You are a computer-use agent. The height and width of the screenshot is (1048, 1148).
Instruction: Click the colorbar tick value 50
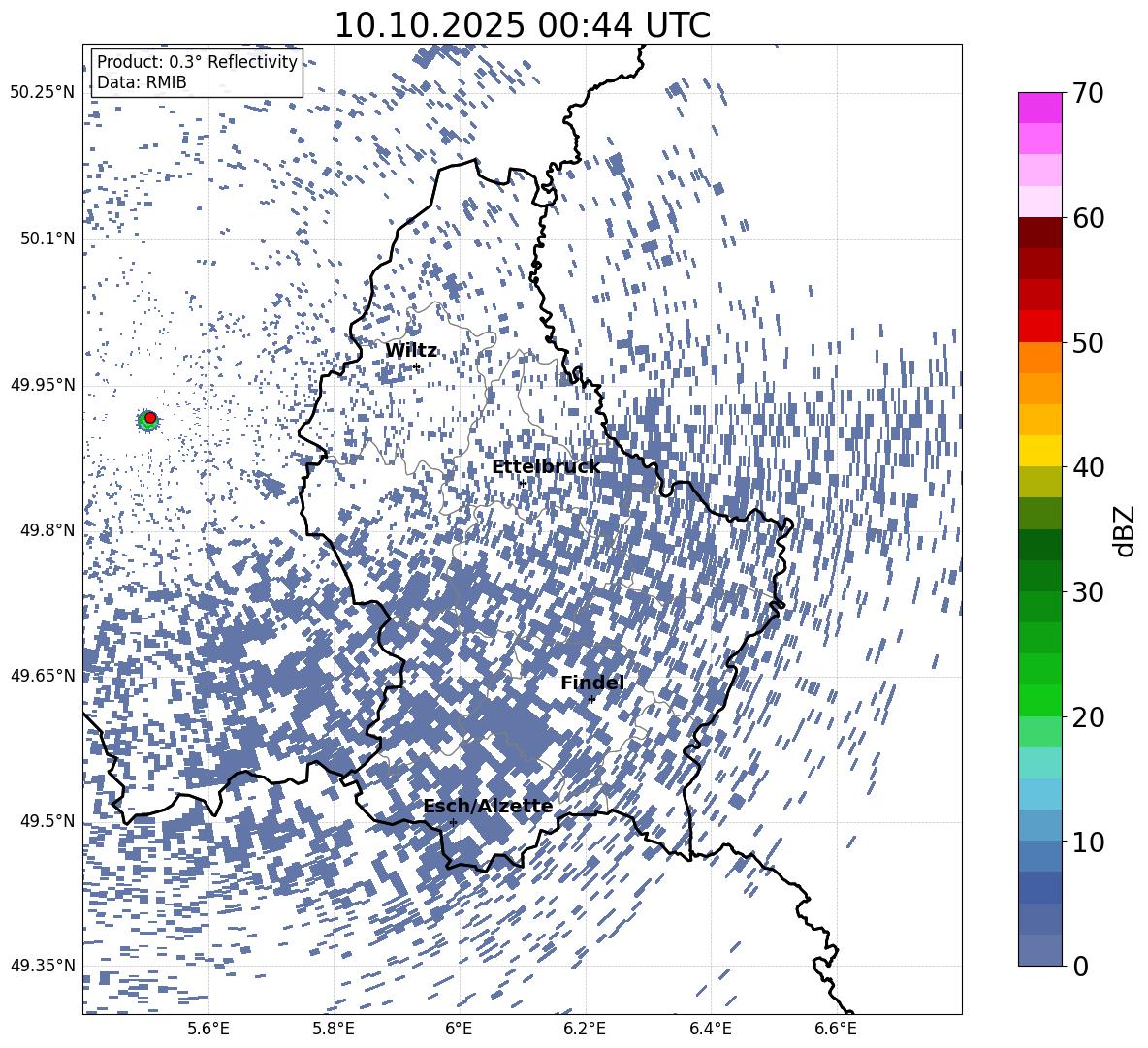pyautogui.click(x=1088, y=342)
